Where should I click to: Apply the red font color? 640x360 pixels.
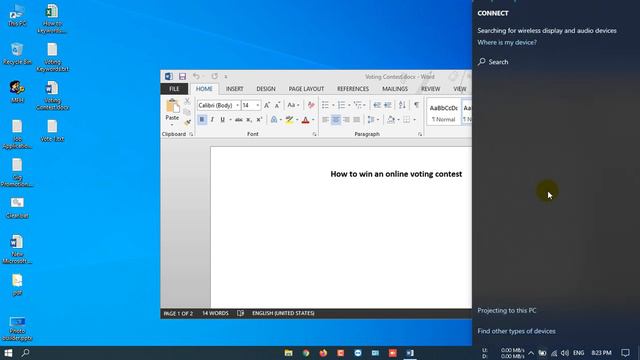point(305,120)
